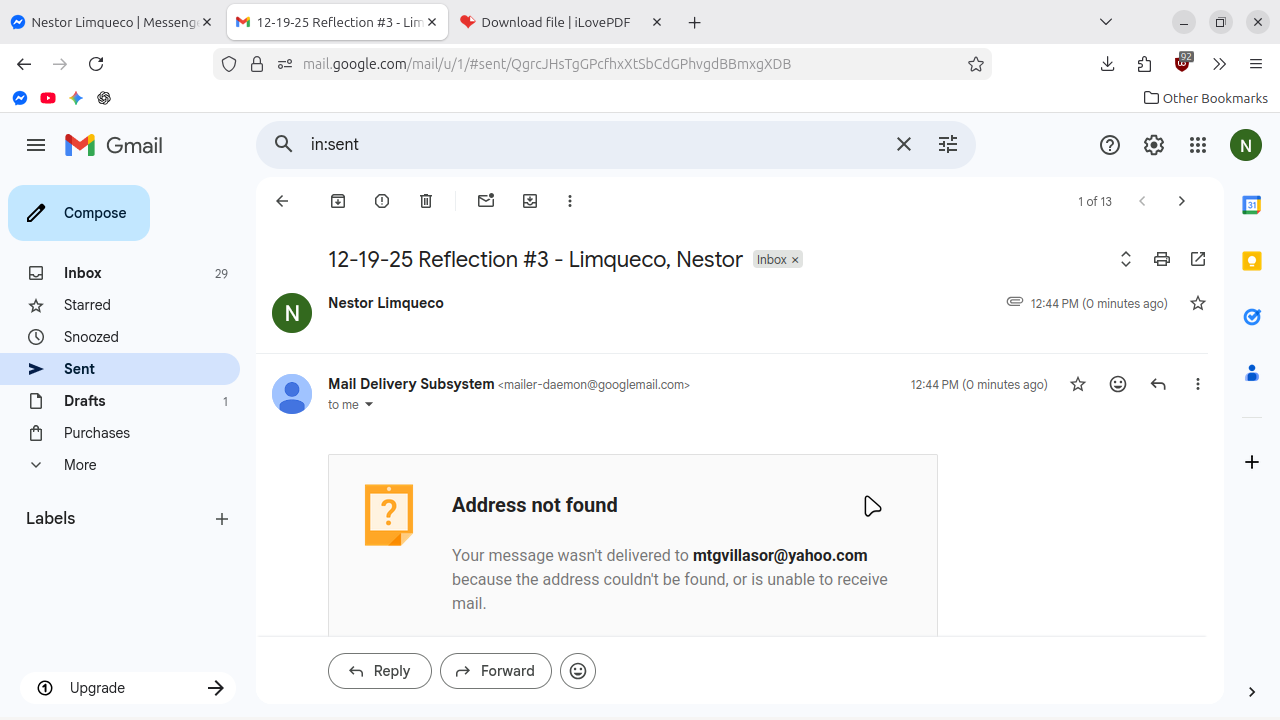Expand recipient details next to 'to me'
Image resolution: width=1280 pixels, height=720 pixels.
[369, 405]
